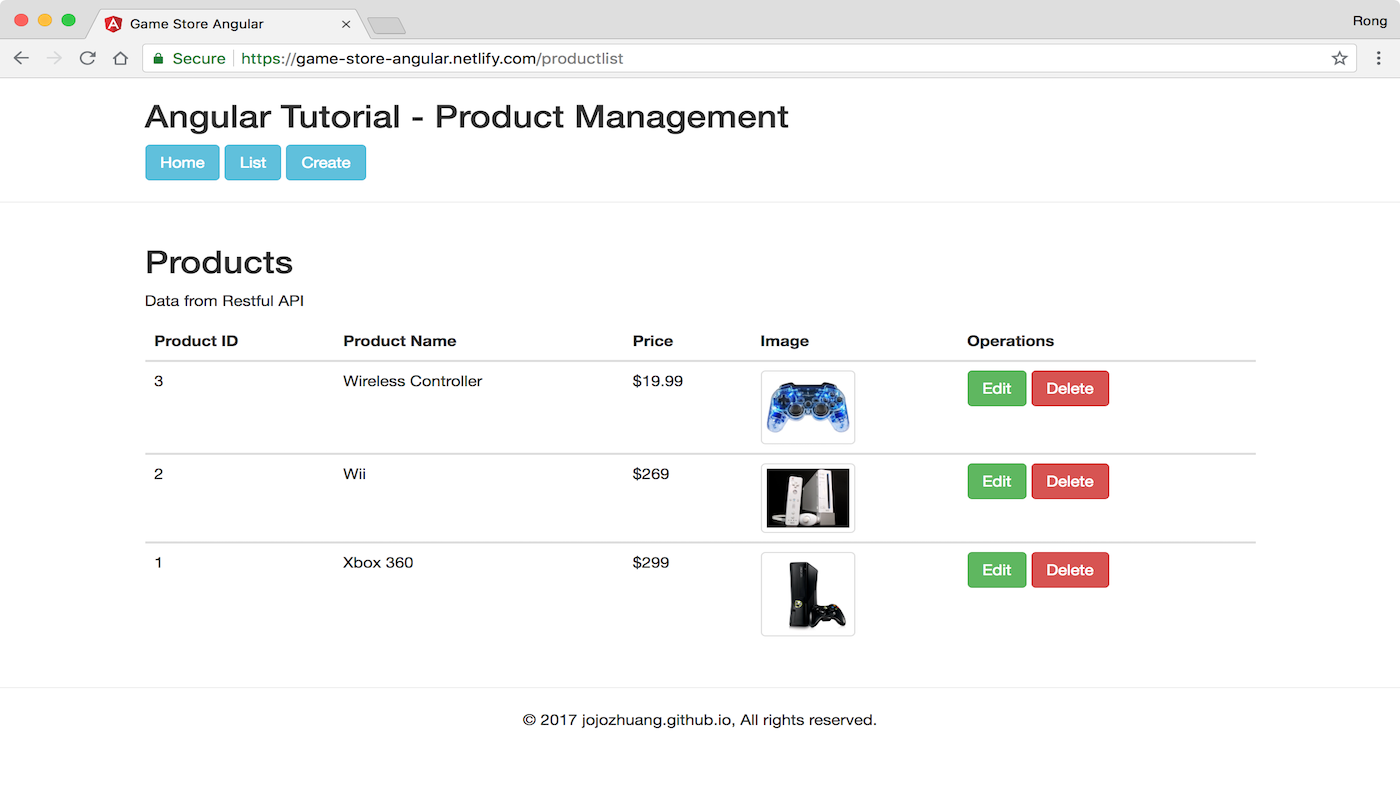Click product ID 1 cell
Screen dimensions: 1400x800
point(159,563)
